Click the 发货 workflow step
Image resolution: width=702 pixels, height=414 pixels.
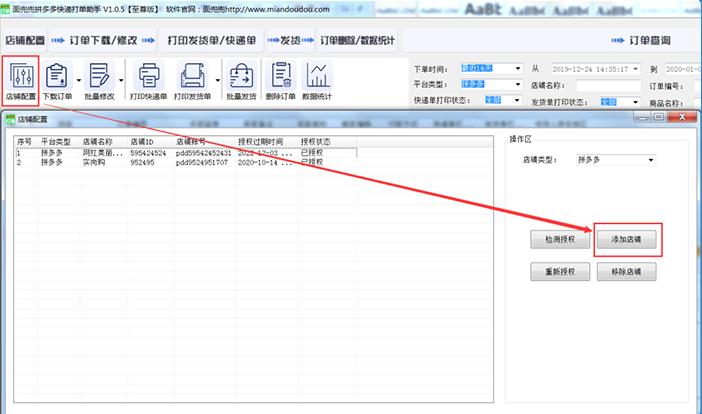[x=290, y=40]
